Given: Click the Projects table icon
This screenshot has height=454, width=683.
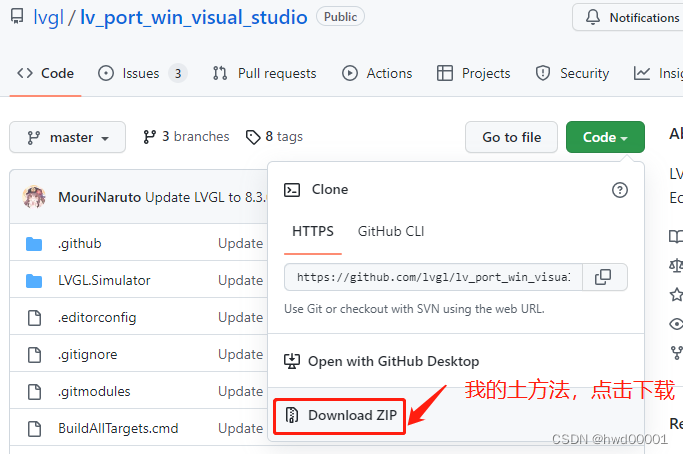Looking at the screenshot, I should [445, 73].
